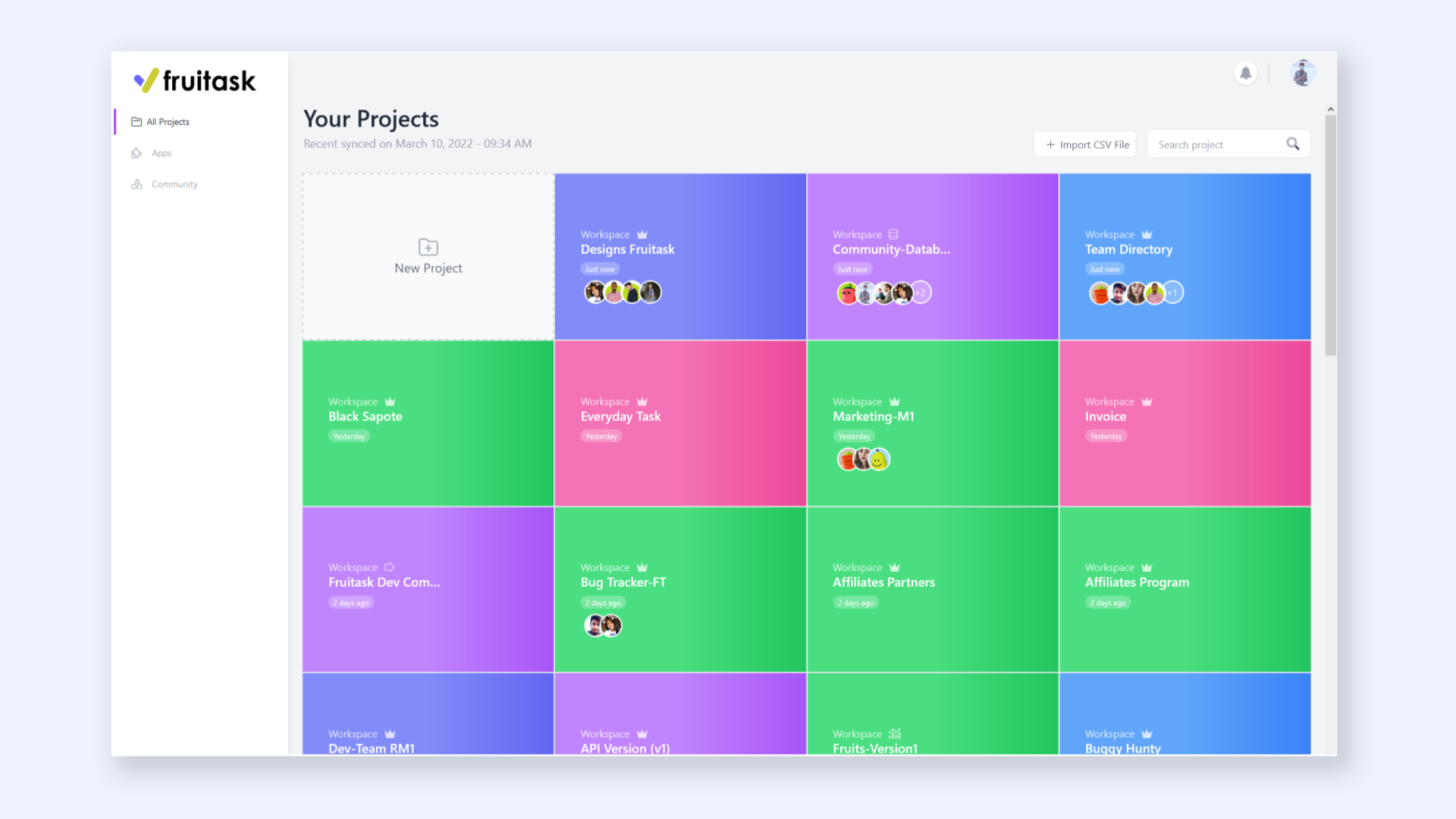The image size is (1456, 819).
Task: Click the Import CSV File button
Action: [x=1085, y=144]
